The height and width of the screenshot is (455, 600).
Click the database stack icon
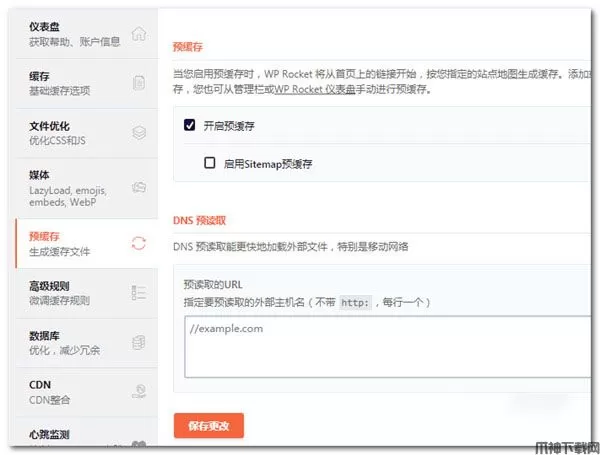click(139, 342)
